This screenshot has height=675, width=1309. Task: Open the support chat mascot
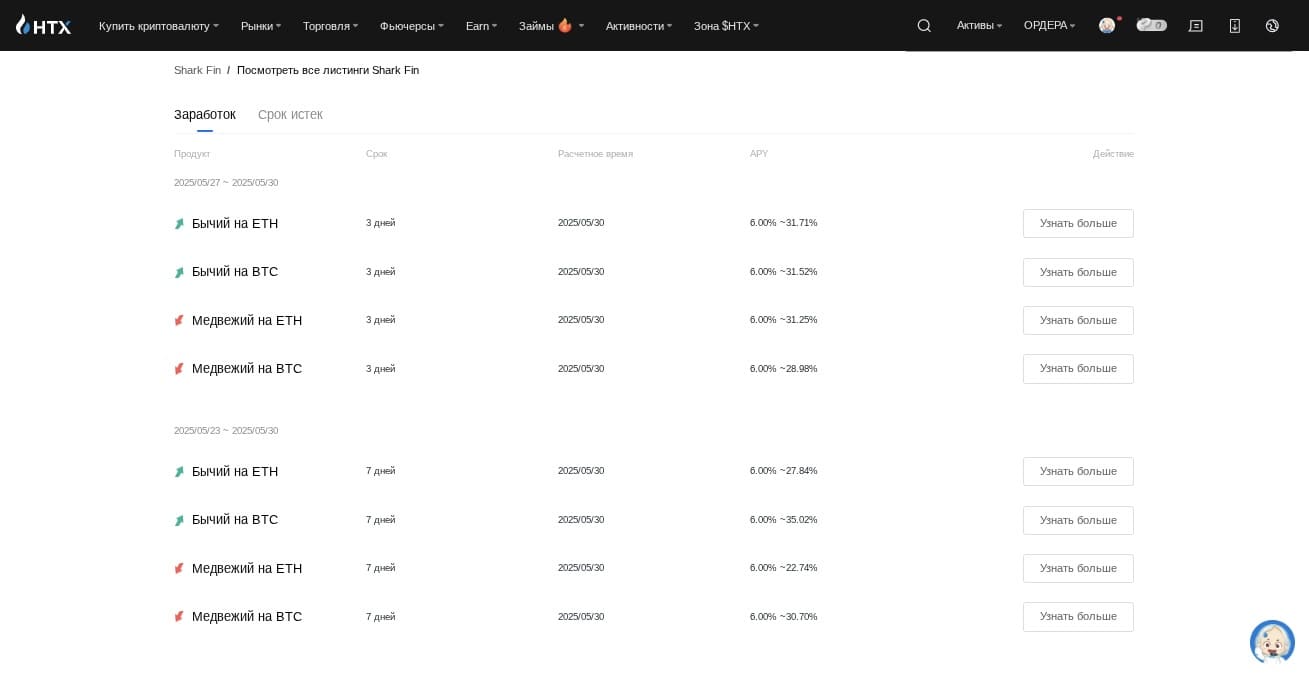point(1272,642)
